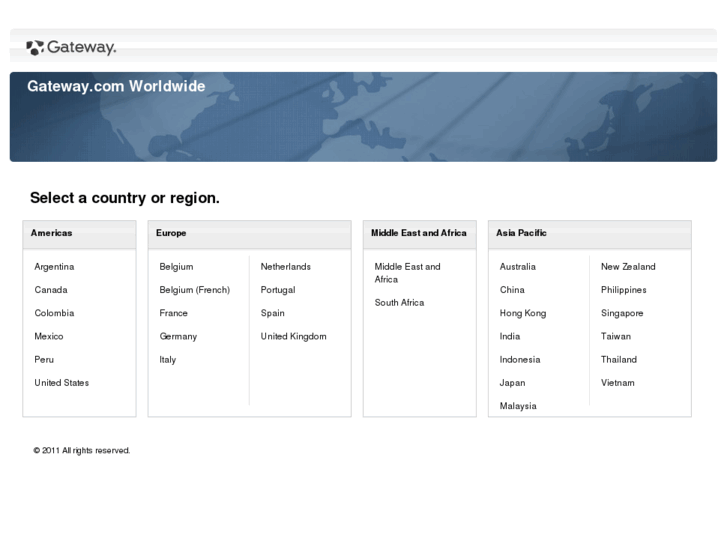Choose Spain
The width and height of the screenshot is (727, 545).
[x=273, y=313]
